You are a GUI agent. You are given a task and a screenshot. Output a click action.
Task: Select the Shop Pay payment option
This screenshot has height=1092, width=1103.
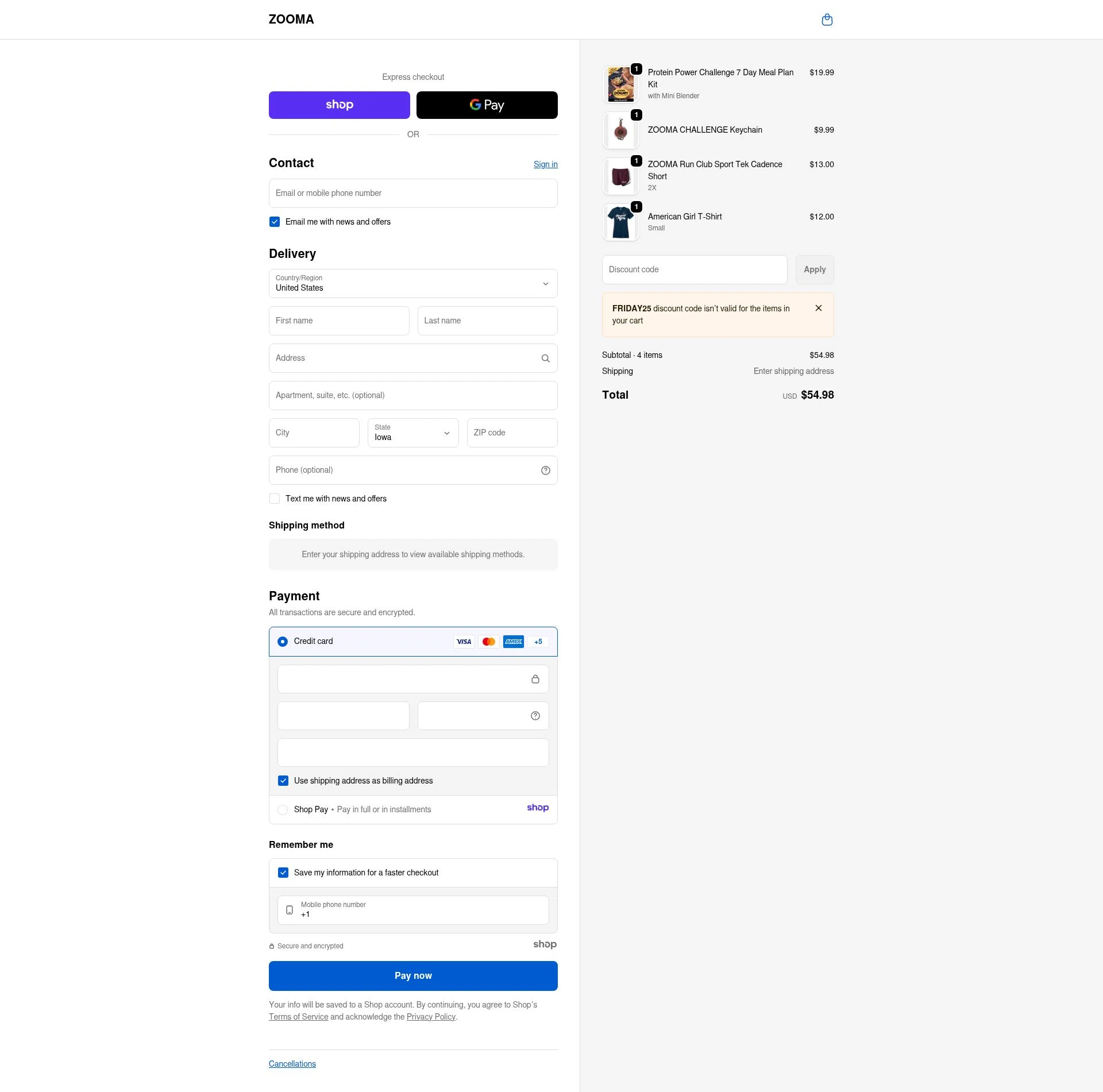(x=283, y=809)
